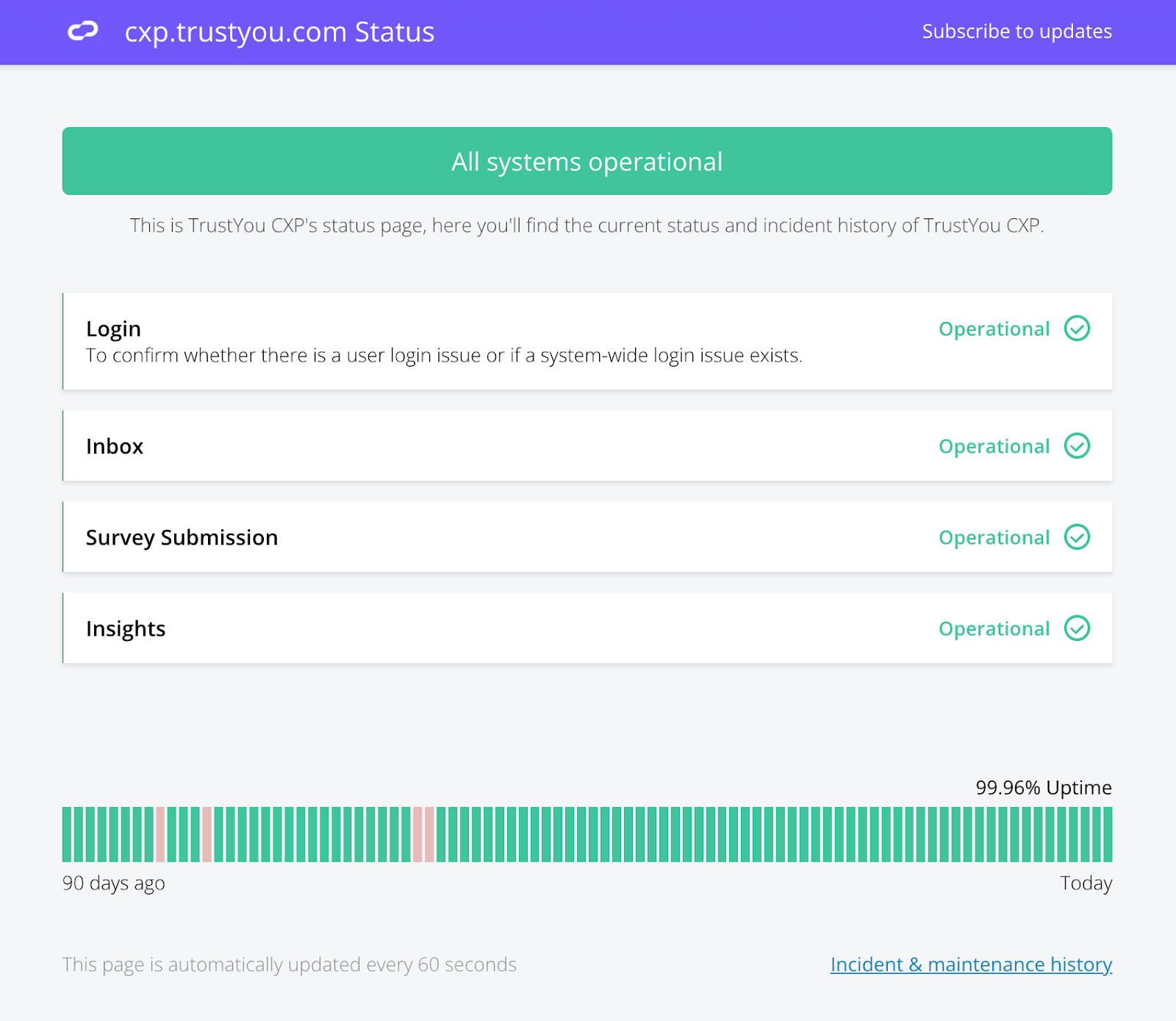Click the All systems operational banner

[587, 161]
